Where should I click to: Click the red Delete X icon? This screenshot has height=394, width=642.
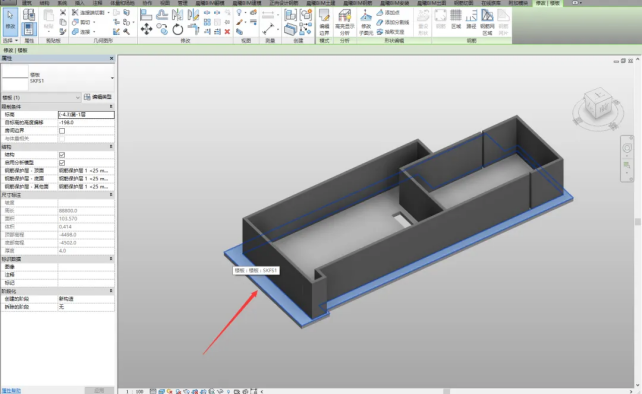click(227, 32)
